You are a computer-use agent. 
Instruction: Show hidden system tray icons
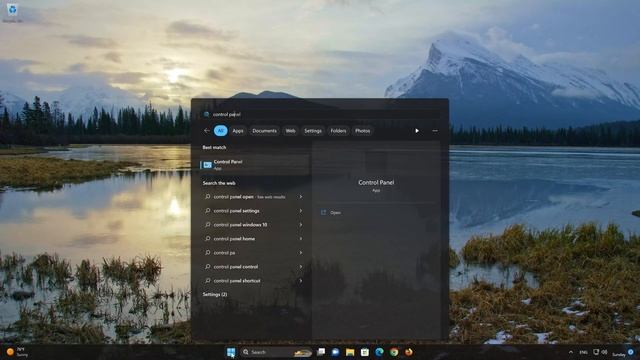pyautogui.click(x=571, y=352)
